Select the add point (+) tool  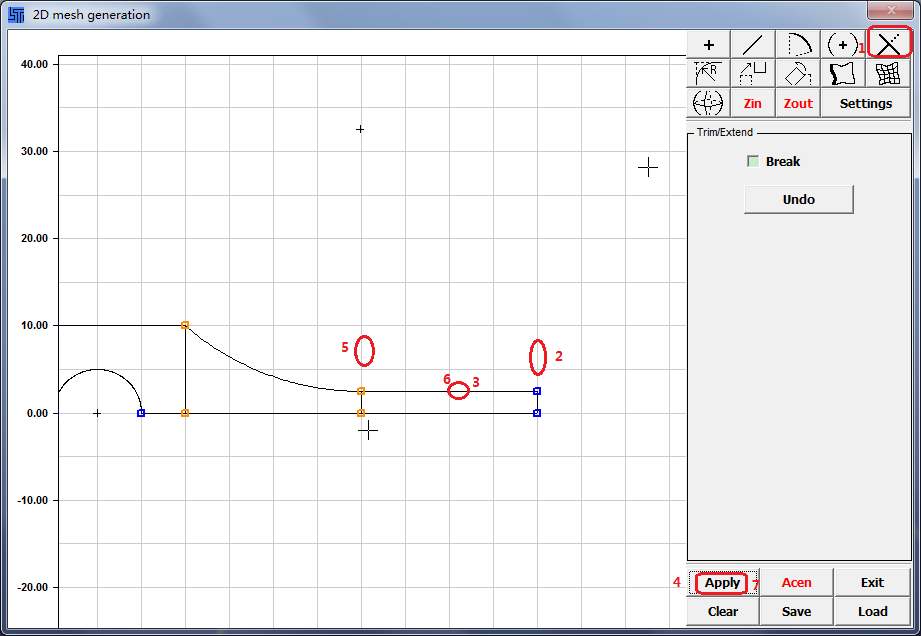[708, 45]
